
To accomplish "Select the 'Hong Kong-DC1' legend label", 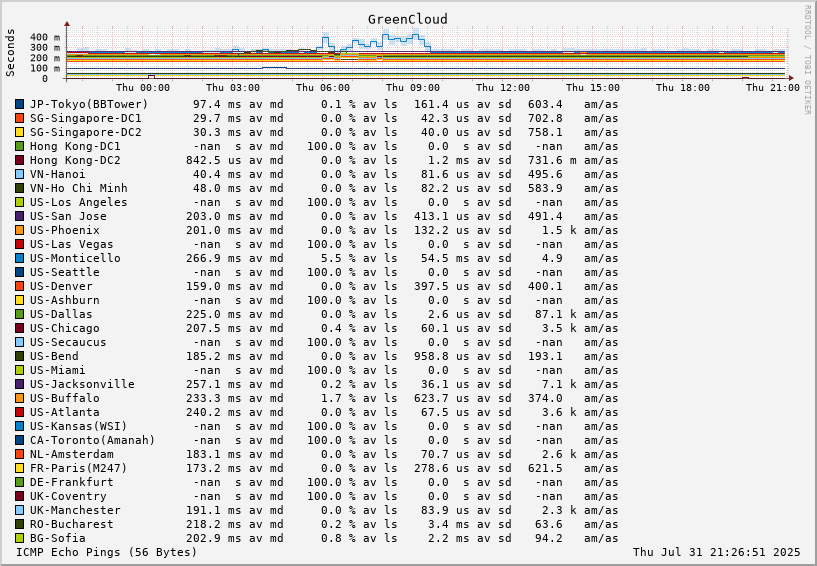I will [75, 146].
